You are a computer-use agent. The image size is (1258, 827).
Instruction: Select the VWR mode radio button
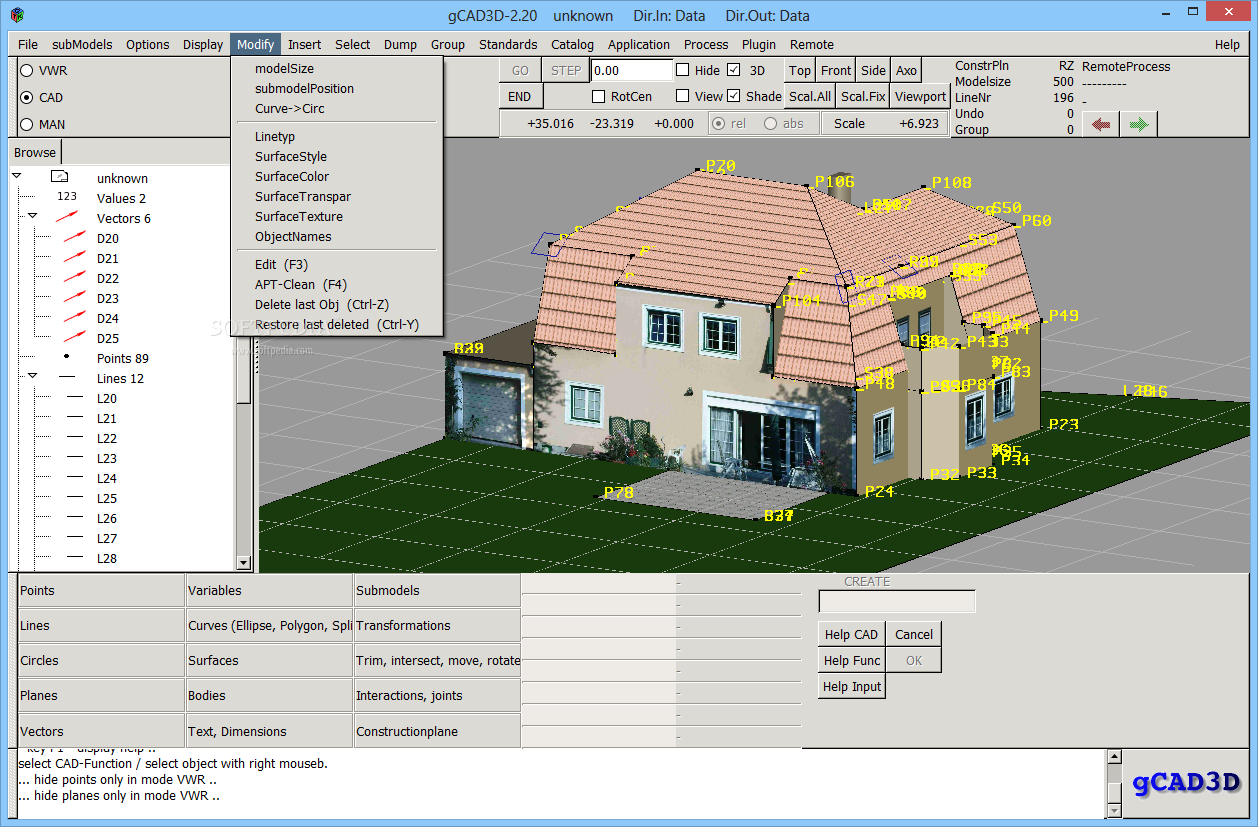26,71
